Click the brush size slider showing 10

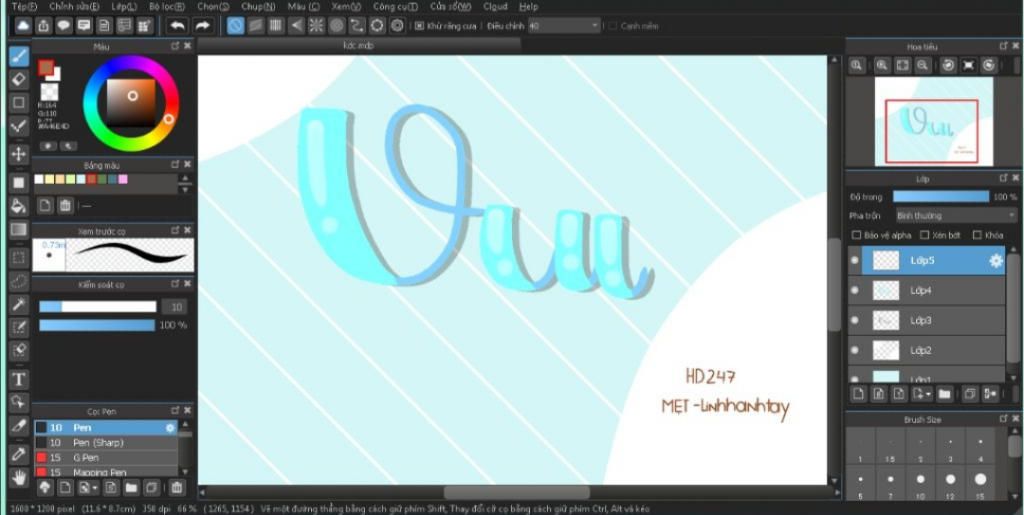(98, 307)
